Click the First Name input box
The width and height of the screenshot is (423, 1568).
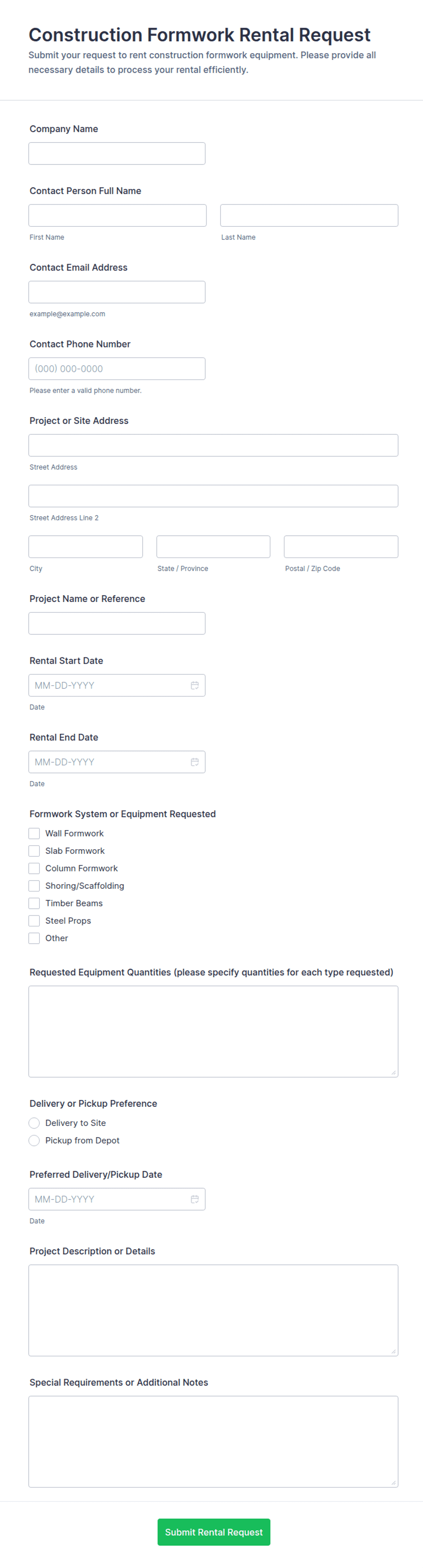click(117, 215)
